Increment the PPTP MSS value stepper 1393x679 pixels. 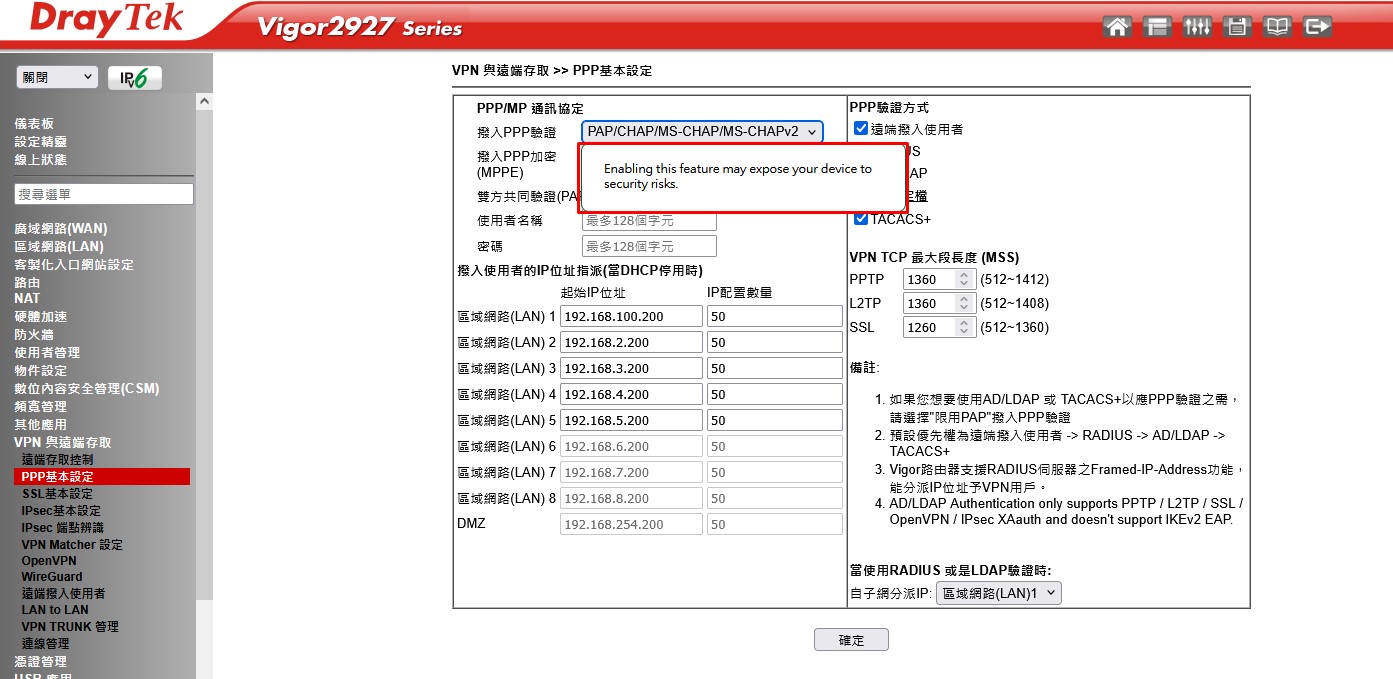(964, 275)
